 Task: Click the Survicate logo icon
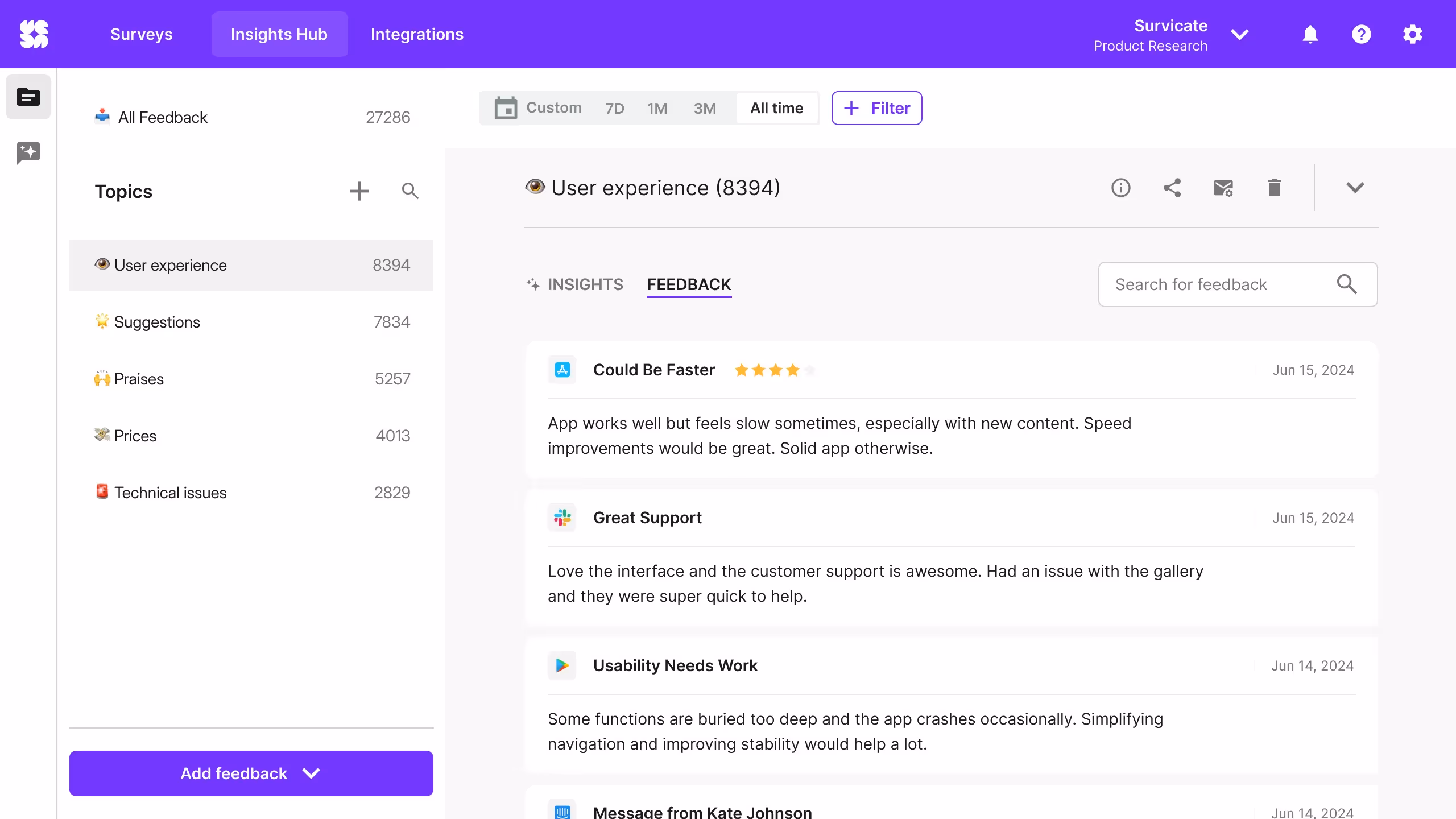pos(34,34)
